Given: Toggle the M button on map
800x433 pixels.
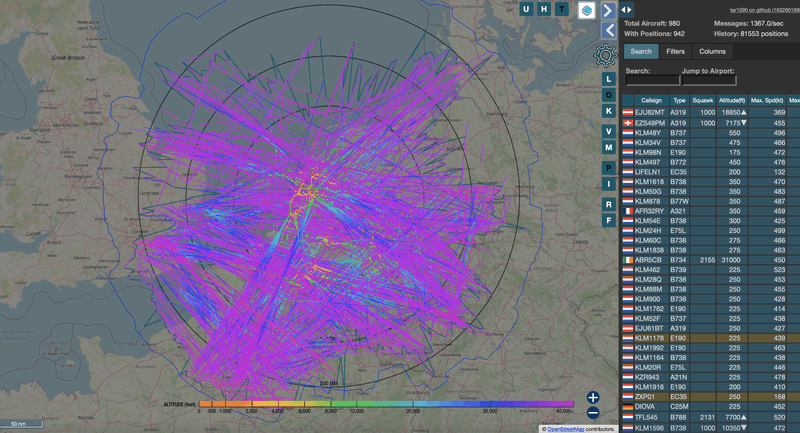Looking at the screenshot, I should point(608,147).
